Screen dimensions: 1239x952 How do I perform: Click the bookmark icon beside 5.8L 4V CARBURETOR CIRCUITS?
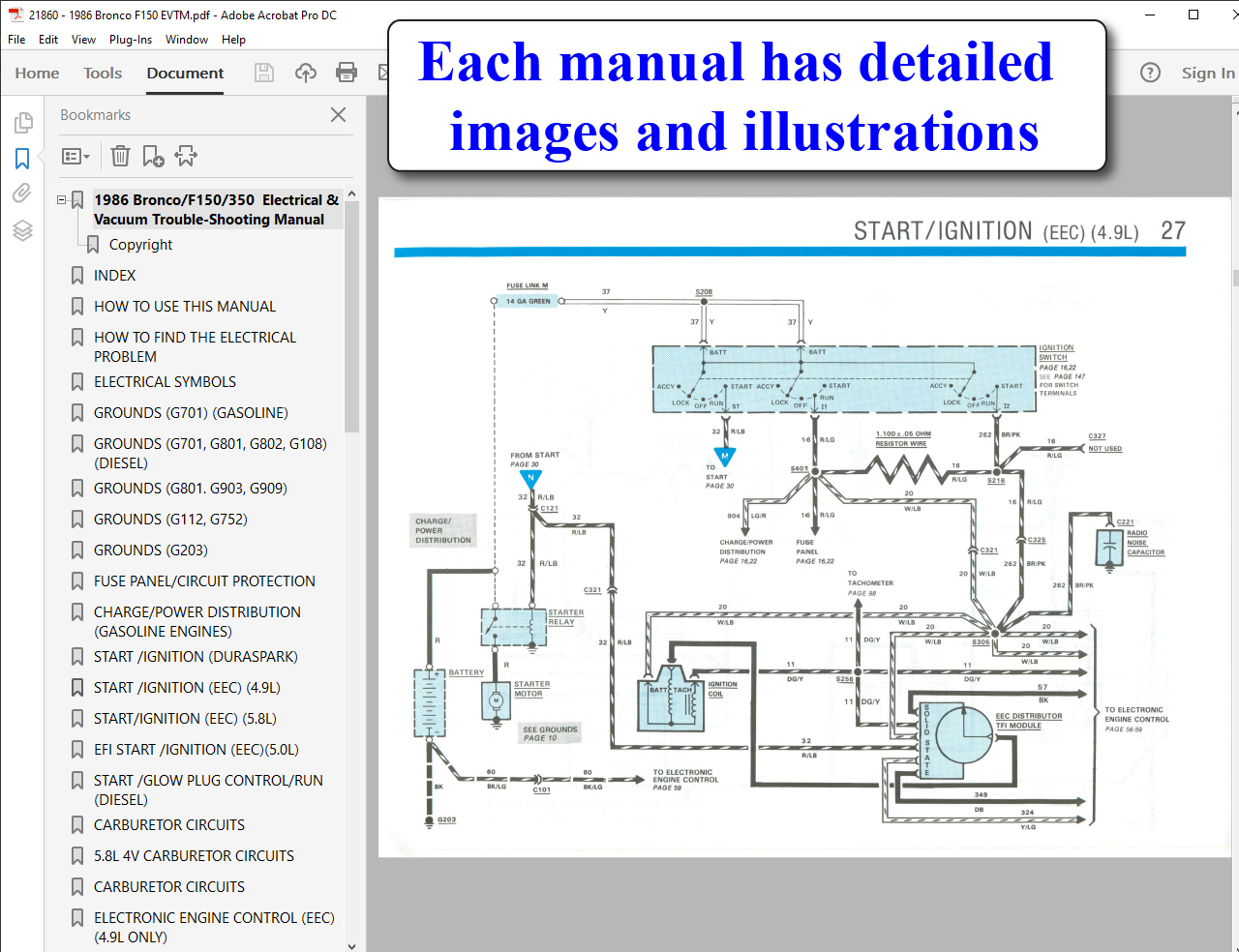[77, 856]
